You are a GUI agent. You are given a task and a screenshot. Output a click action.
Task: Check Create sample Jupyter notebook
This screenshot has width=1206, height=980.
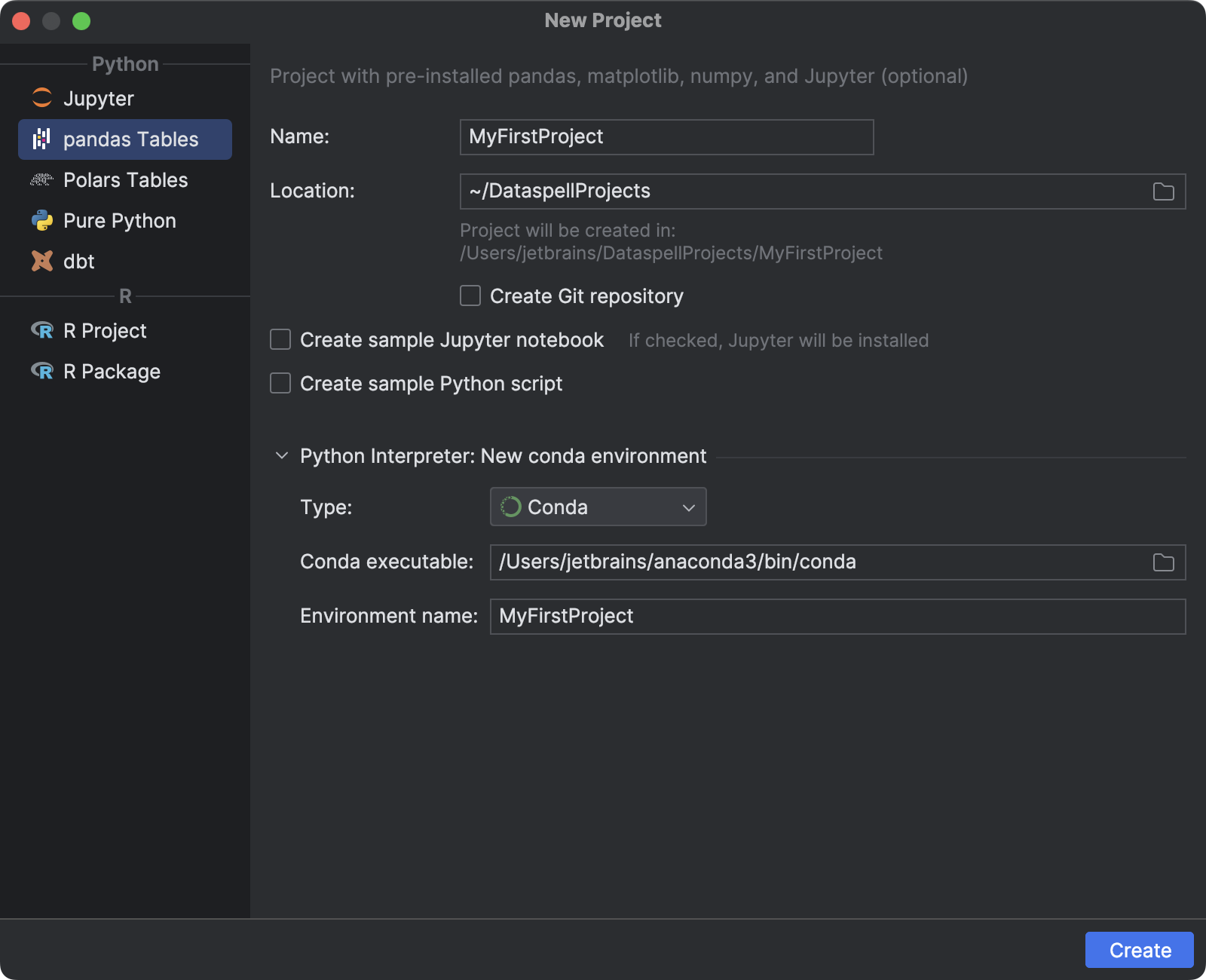(280, 339)
